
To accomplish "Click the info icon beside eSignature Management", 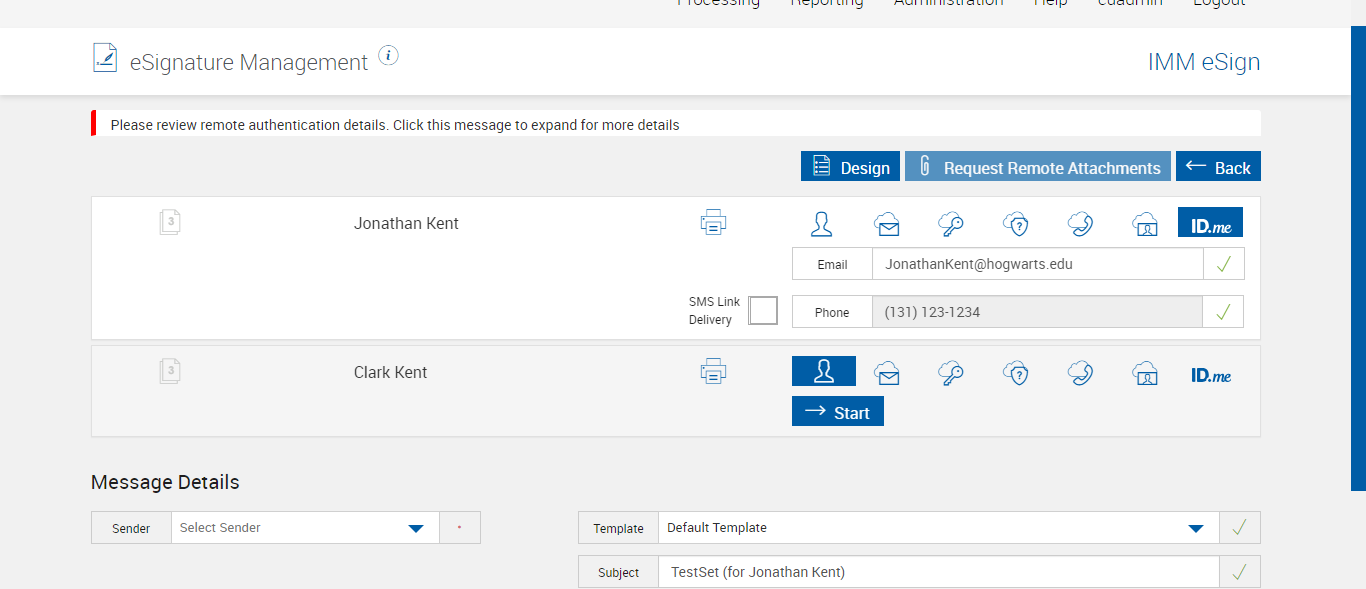I will [389, 56].
